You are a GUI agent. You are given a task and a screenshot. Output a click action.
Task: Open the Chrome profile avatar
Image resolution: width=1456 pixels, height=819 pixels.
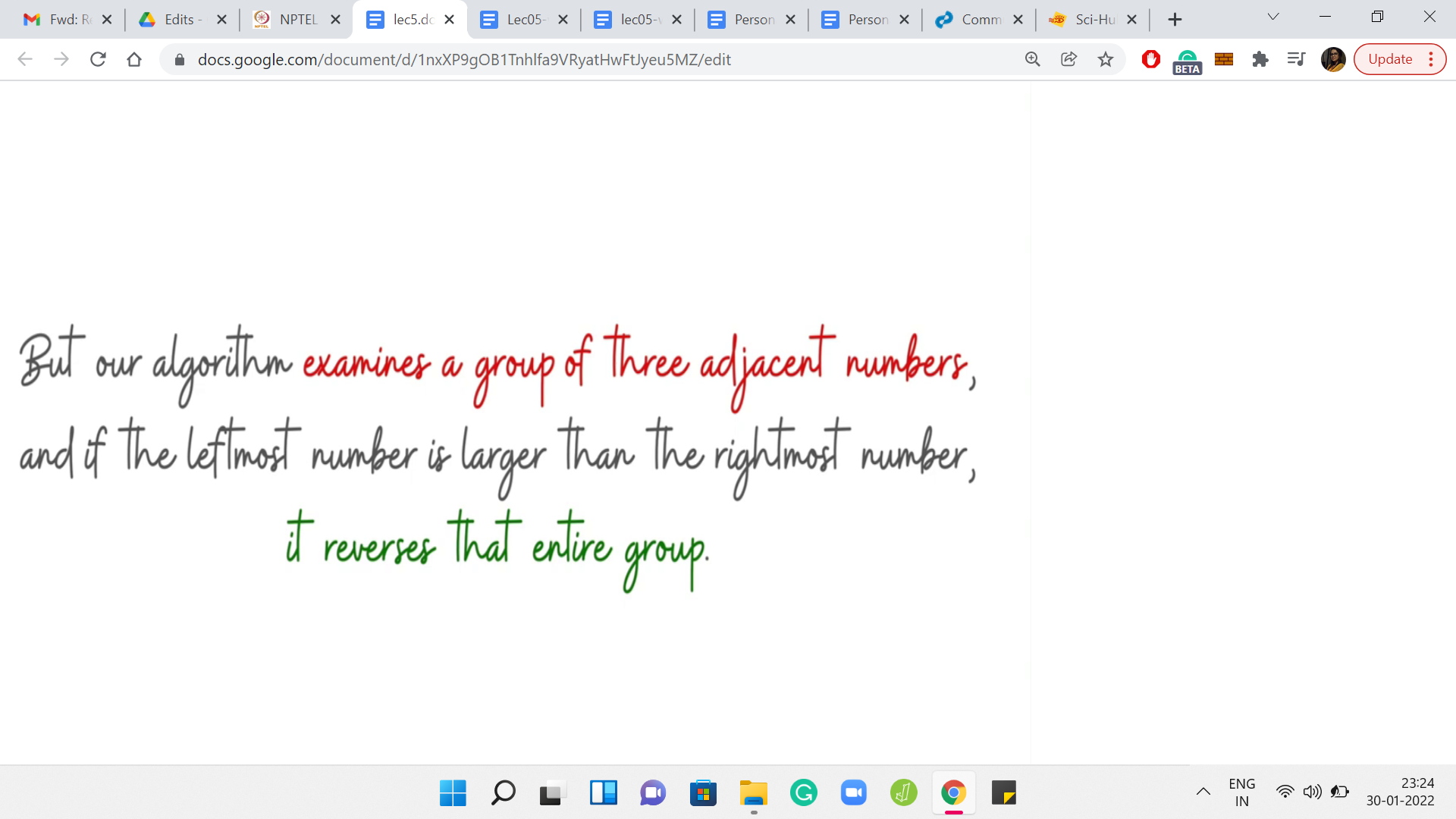click(1333, 59)
